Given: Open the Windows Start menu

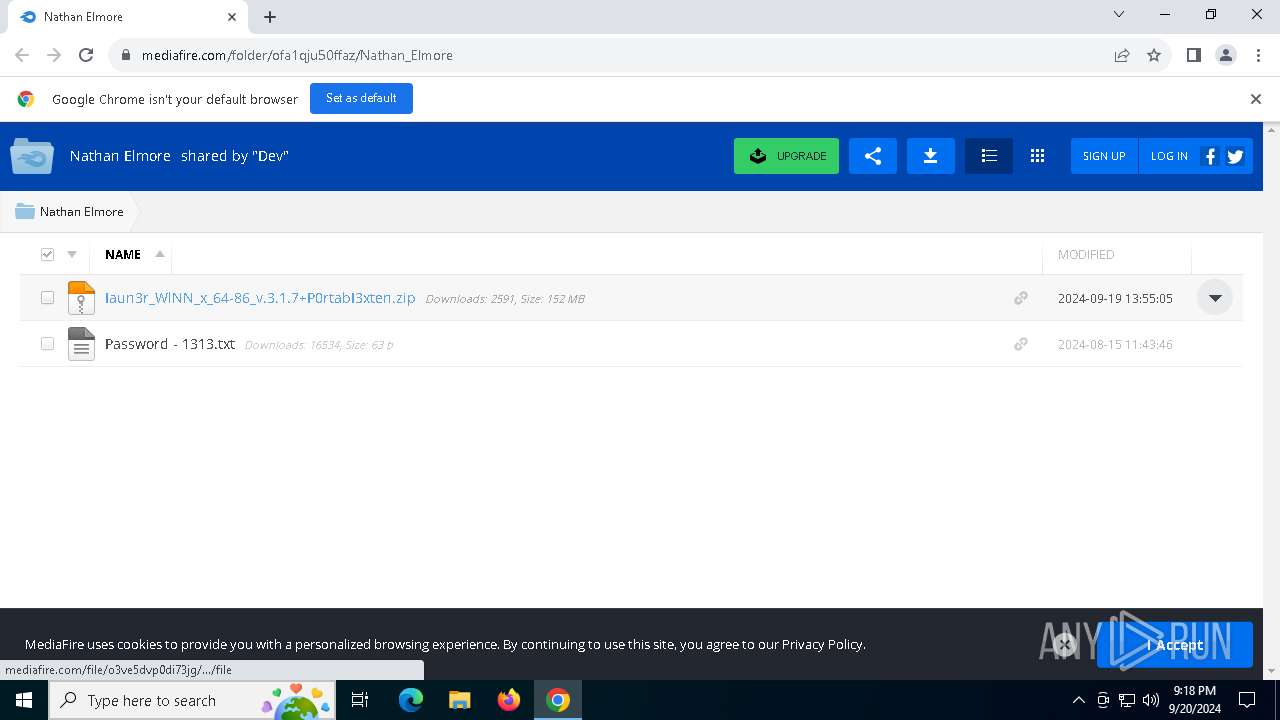Looking at the screenshot, I should (24, 700).
